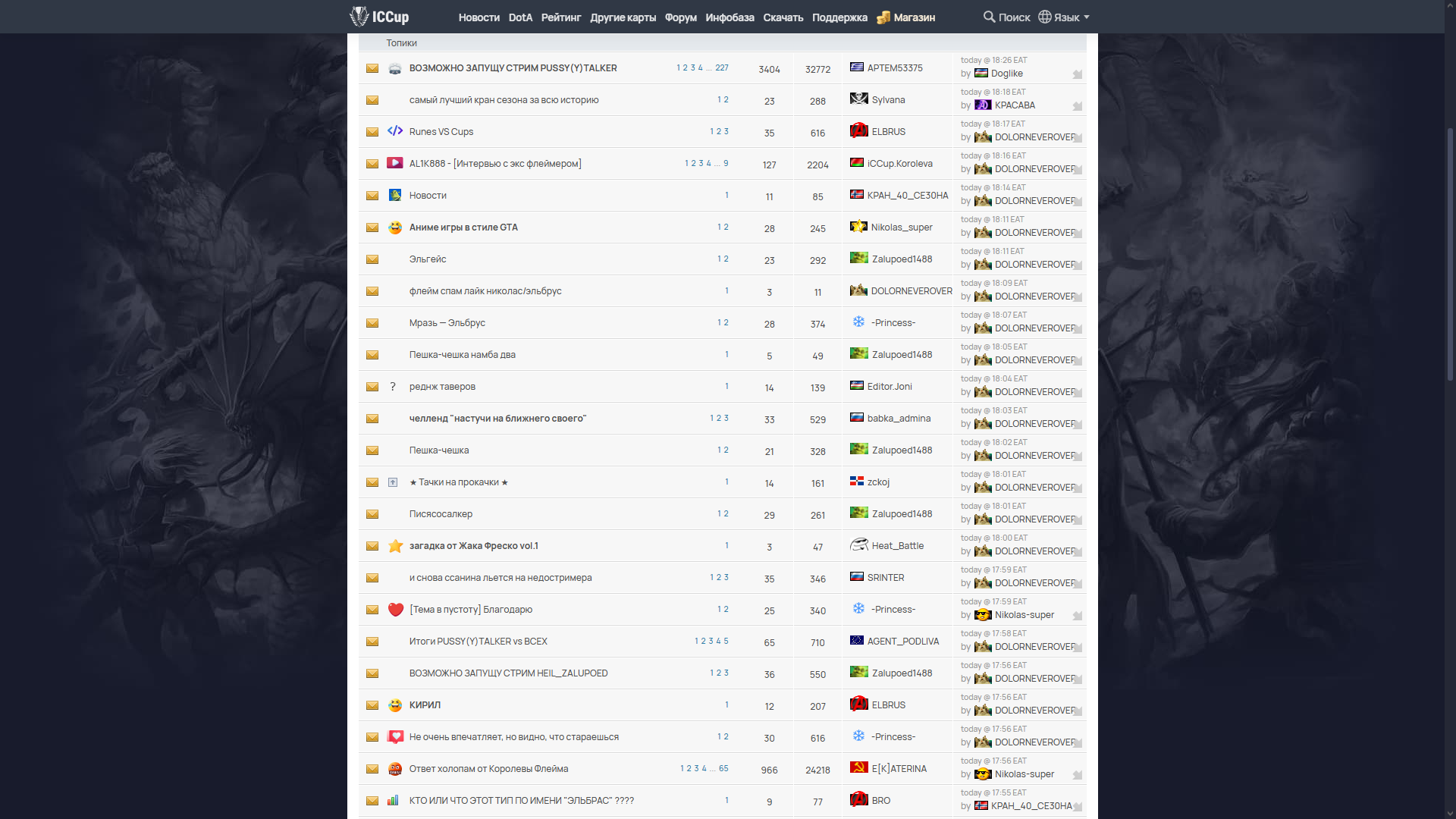
Task: Go to page 227 of first topic
Action: pyautogui.click(x=722, y=67)
